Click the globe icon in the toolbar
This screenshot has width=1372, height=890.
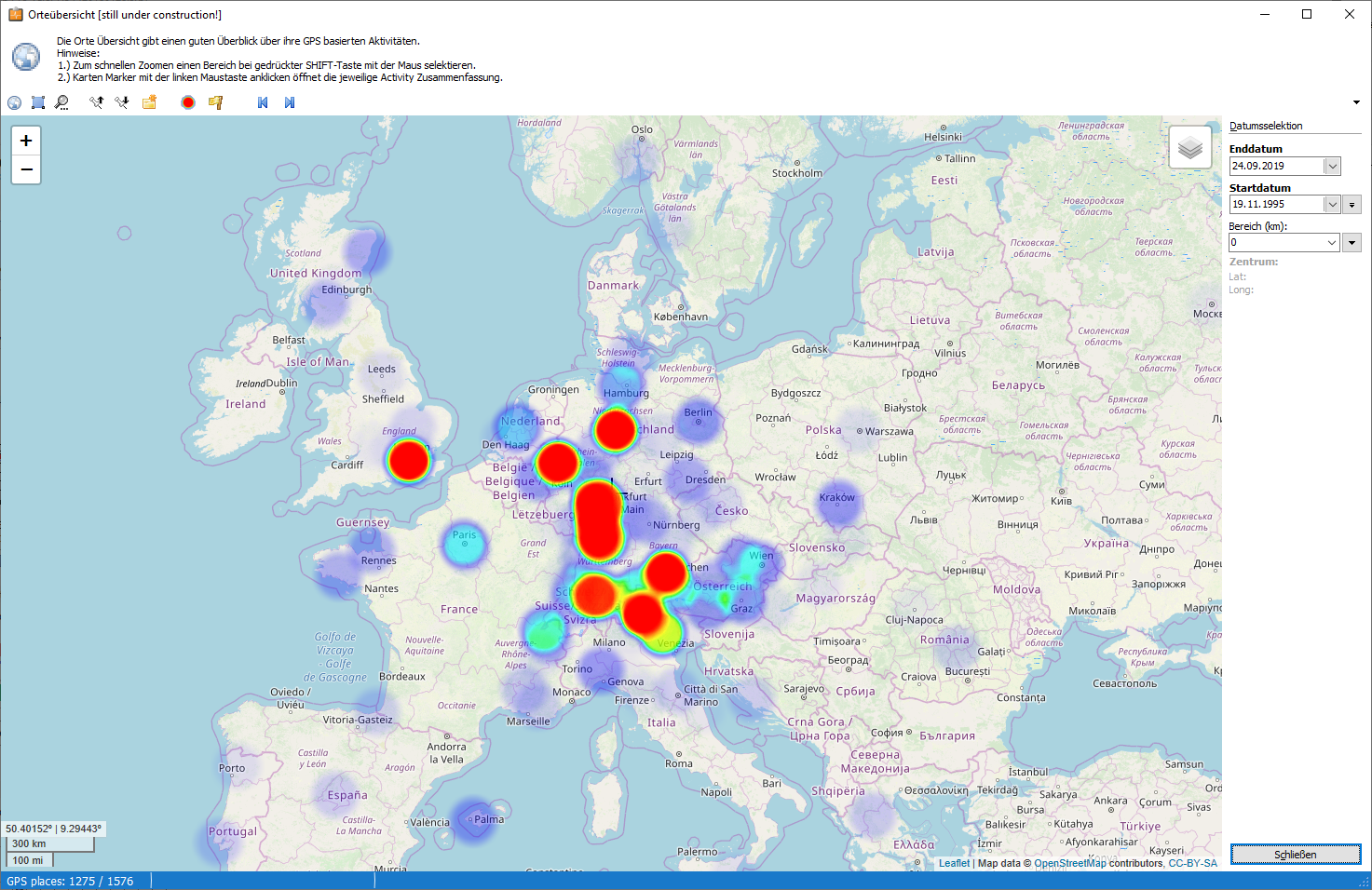tap(14, 102)
